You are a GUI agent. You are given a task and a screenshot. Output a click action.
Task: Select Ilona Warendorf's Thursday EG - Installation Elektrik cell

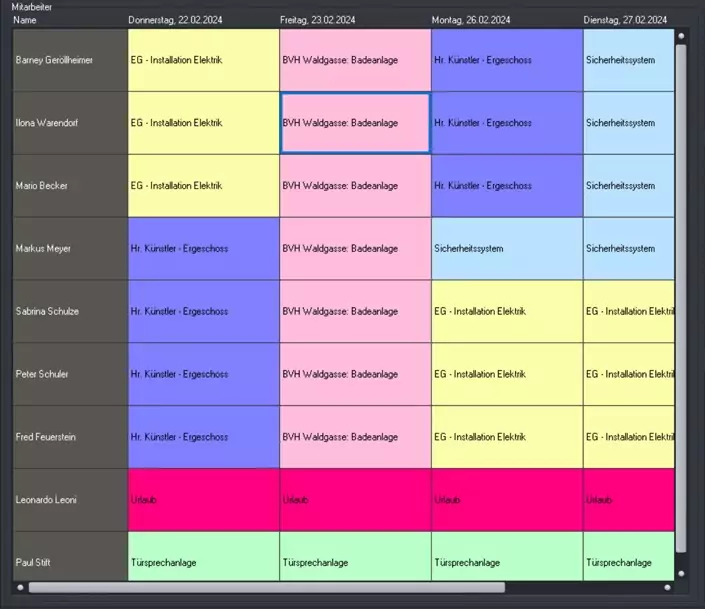(204, 123)
